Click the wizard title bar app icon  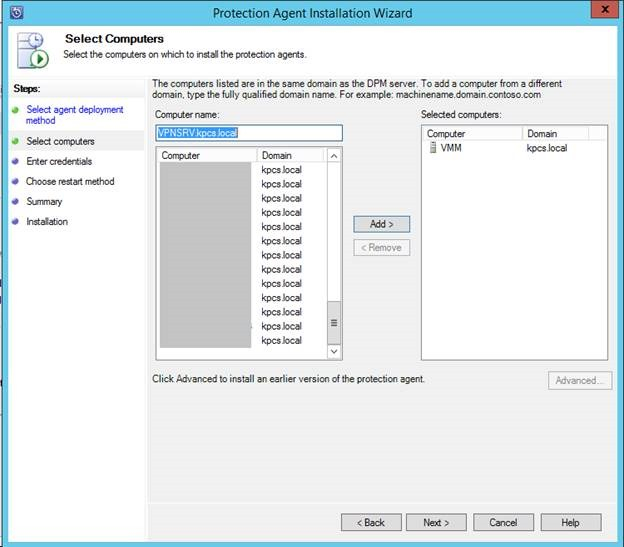(14, 13)
